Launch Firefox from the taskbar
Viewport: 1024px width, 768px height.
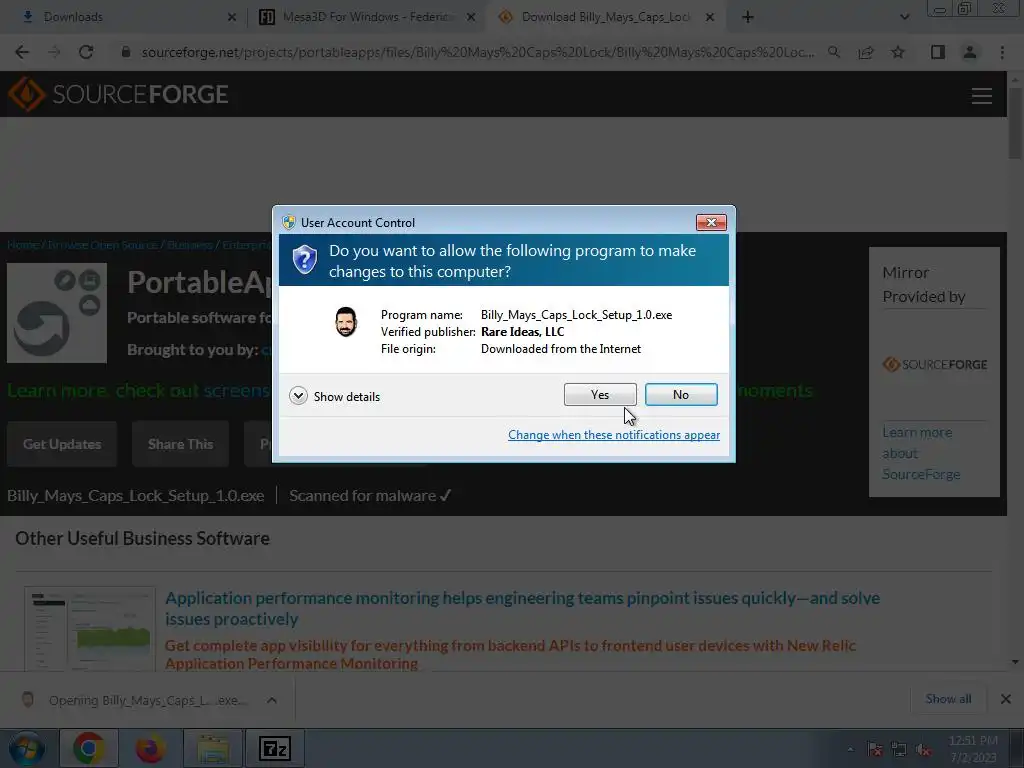coord(150,748)
